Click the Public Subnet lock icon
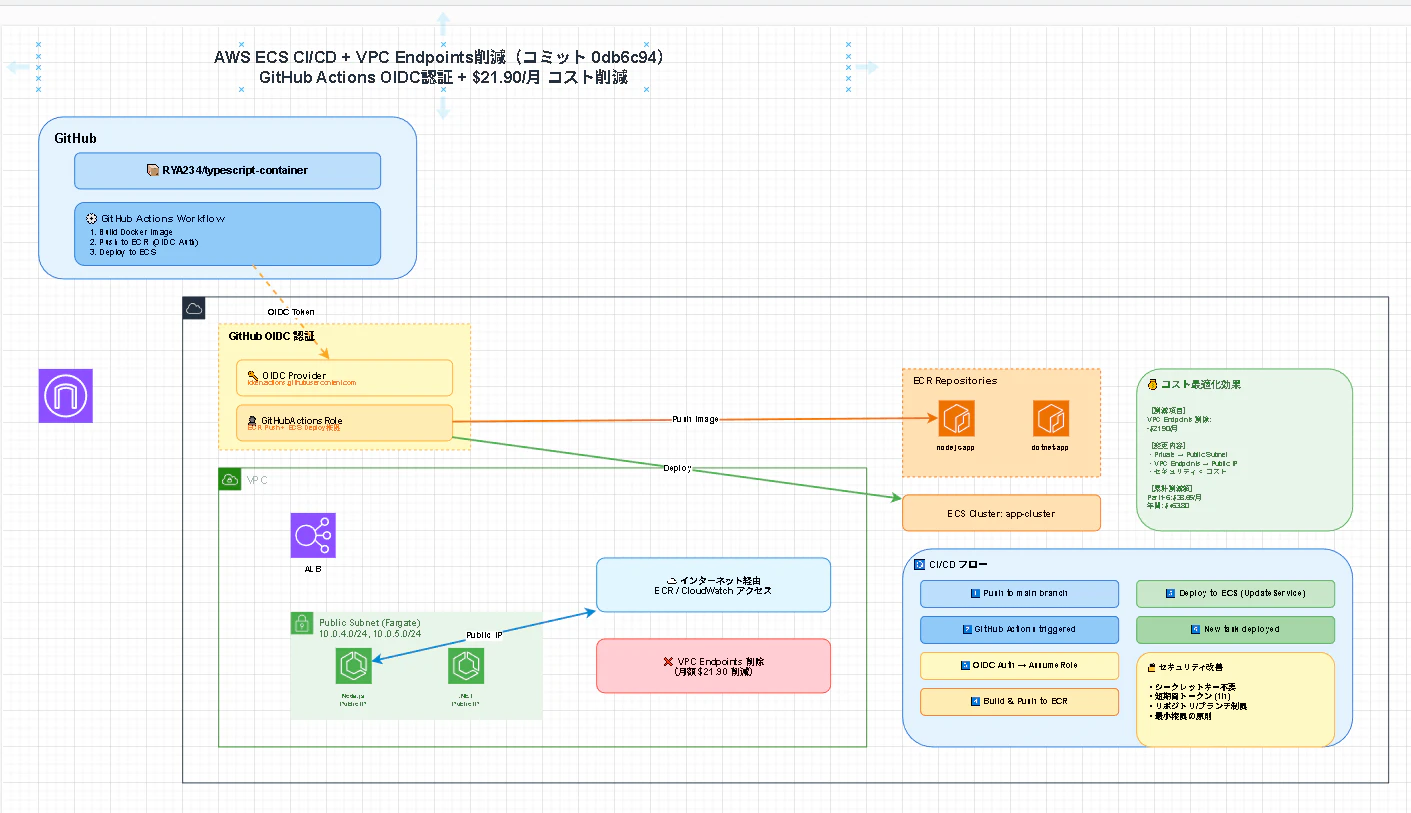This screenshot has height=813, width=1411. tap(302, 624)
